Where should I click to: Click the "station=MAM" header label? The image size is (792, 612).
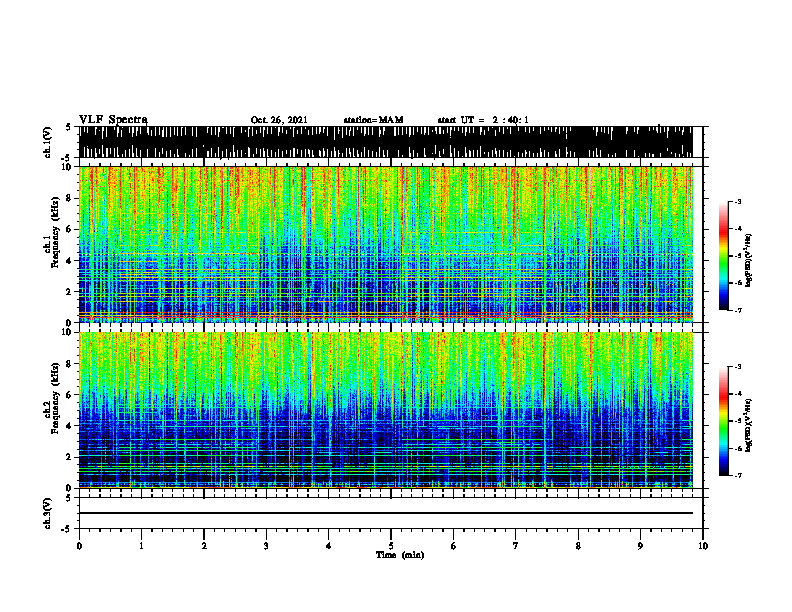pyautogui.click(x=373, y=120)
